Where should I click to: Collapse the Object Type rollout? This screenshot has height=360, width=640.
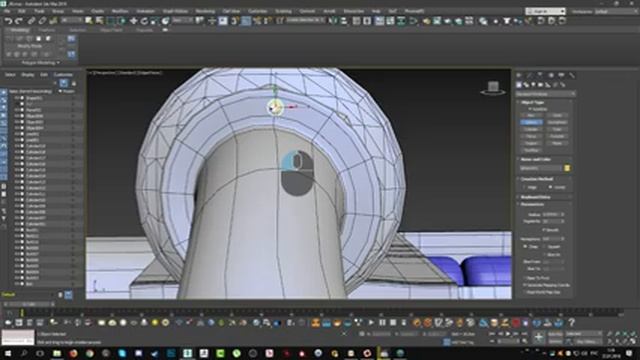point(533,102)
